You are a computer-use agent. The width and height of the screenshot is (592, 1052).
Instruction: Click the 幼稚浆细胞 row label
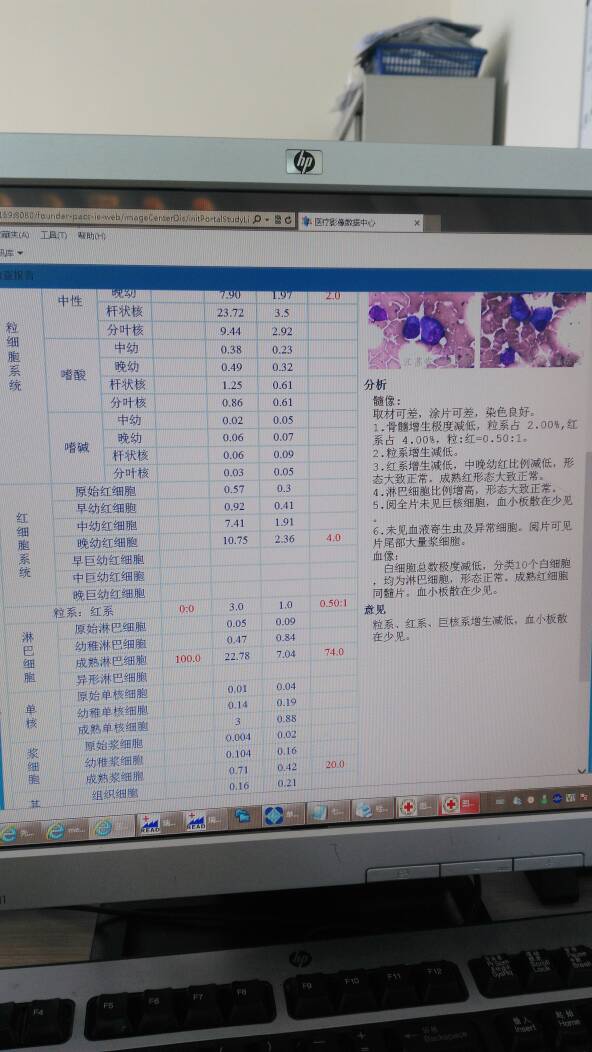[x=113, y=761]
